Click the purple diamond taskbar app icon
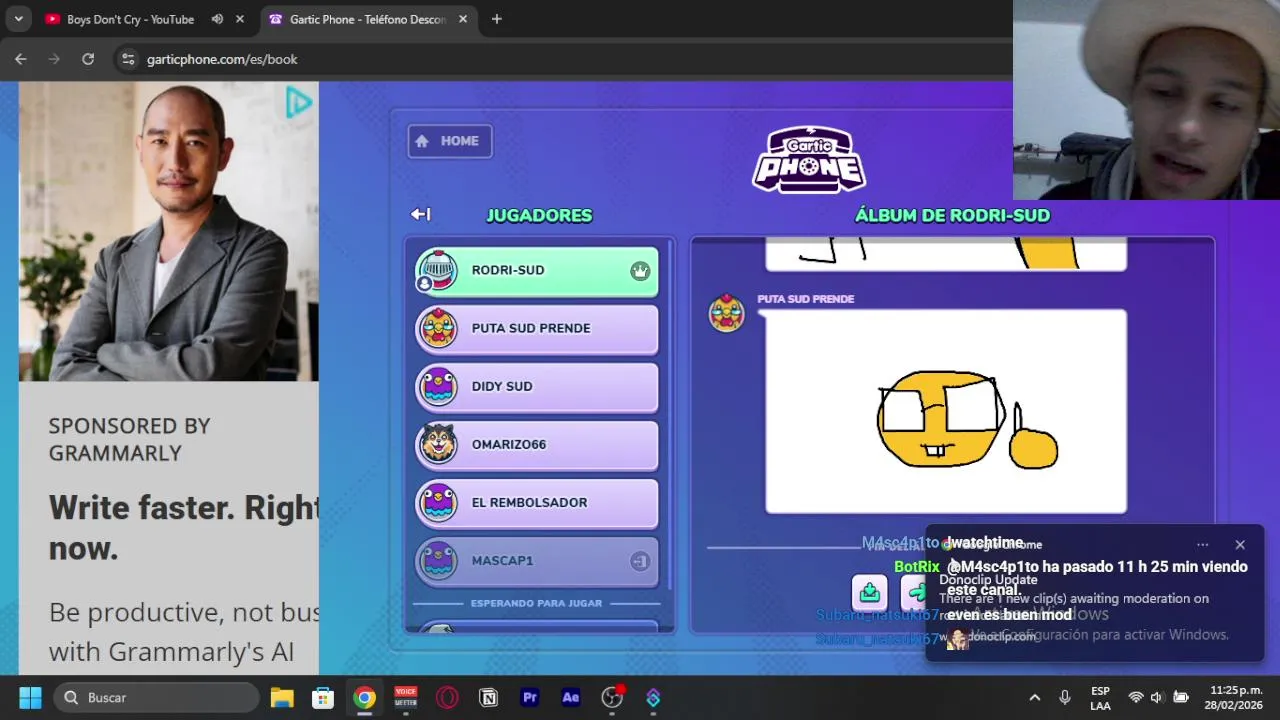The image size is (1280, 720). pyautogui.click(x=653, y=697)
